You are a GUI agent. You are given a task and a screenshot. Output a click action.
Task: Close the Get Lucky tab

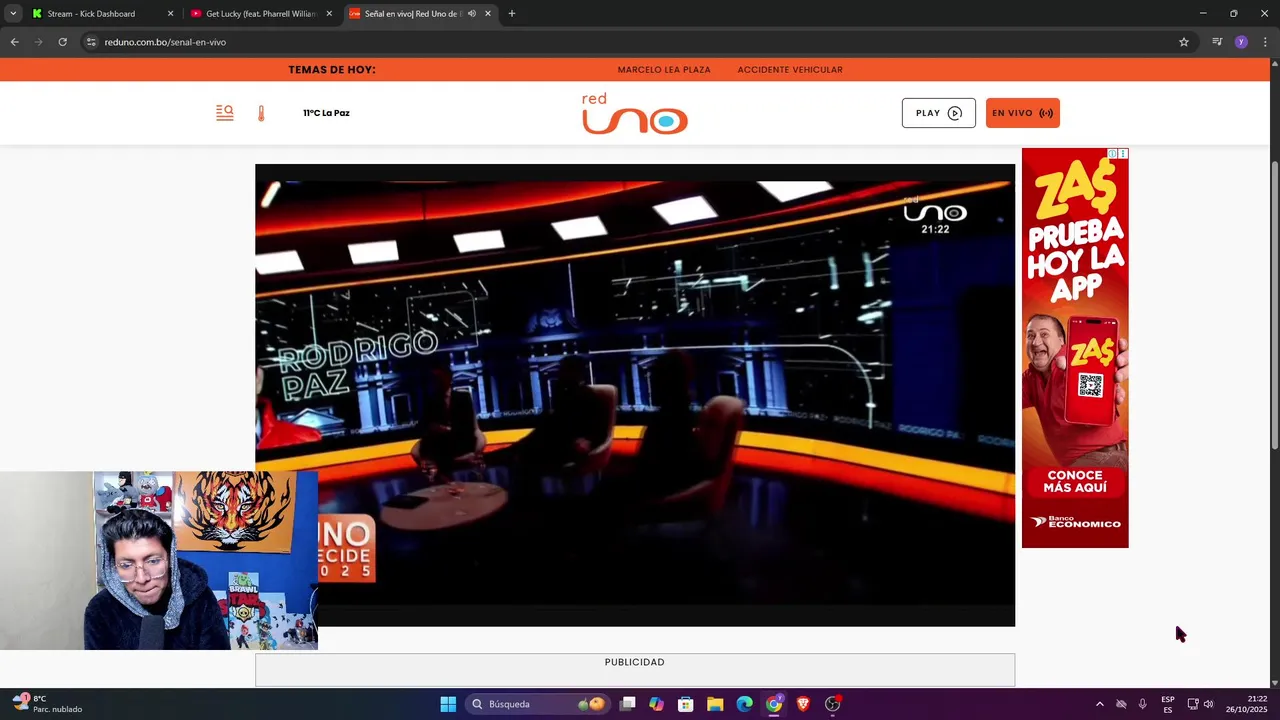329,14
